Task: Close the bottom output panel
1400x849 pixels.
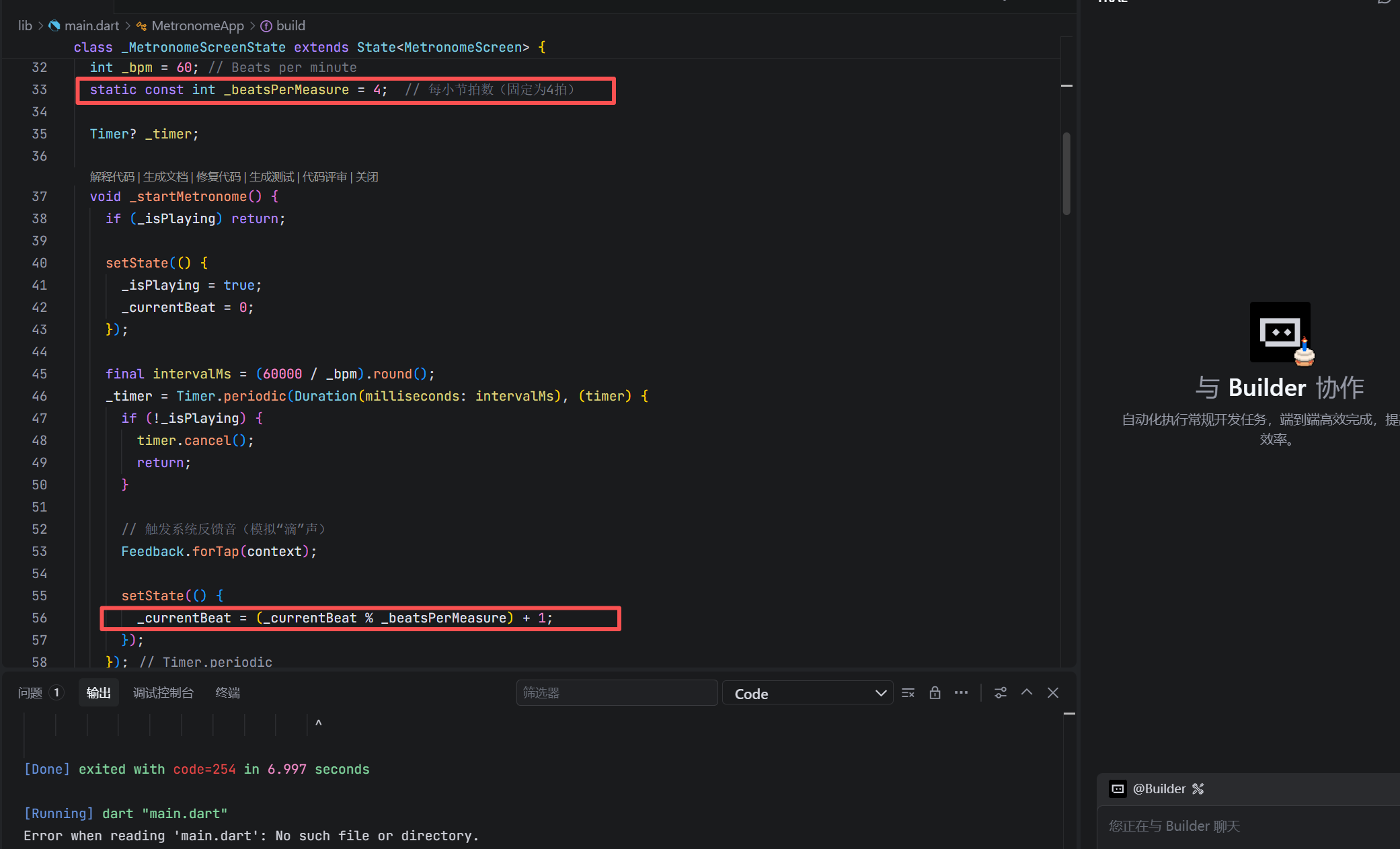Action: pyautogui.click(x=1053, y=692)
